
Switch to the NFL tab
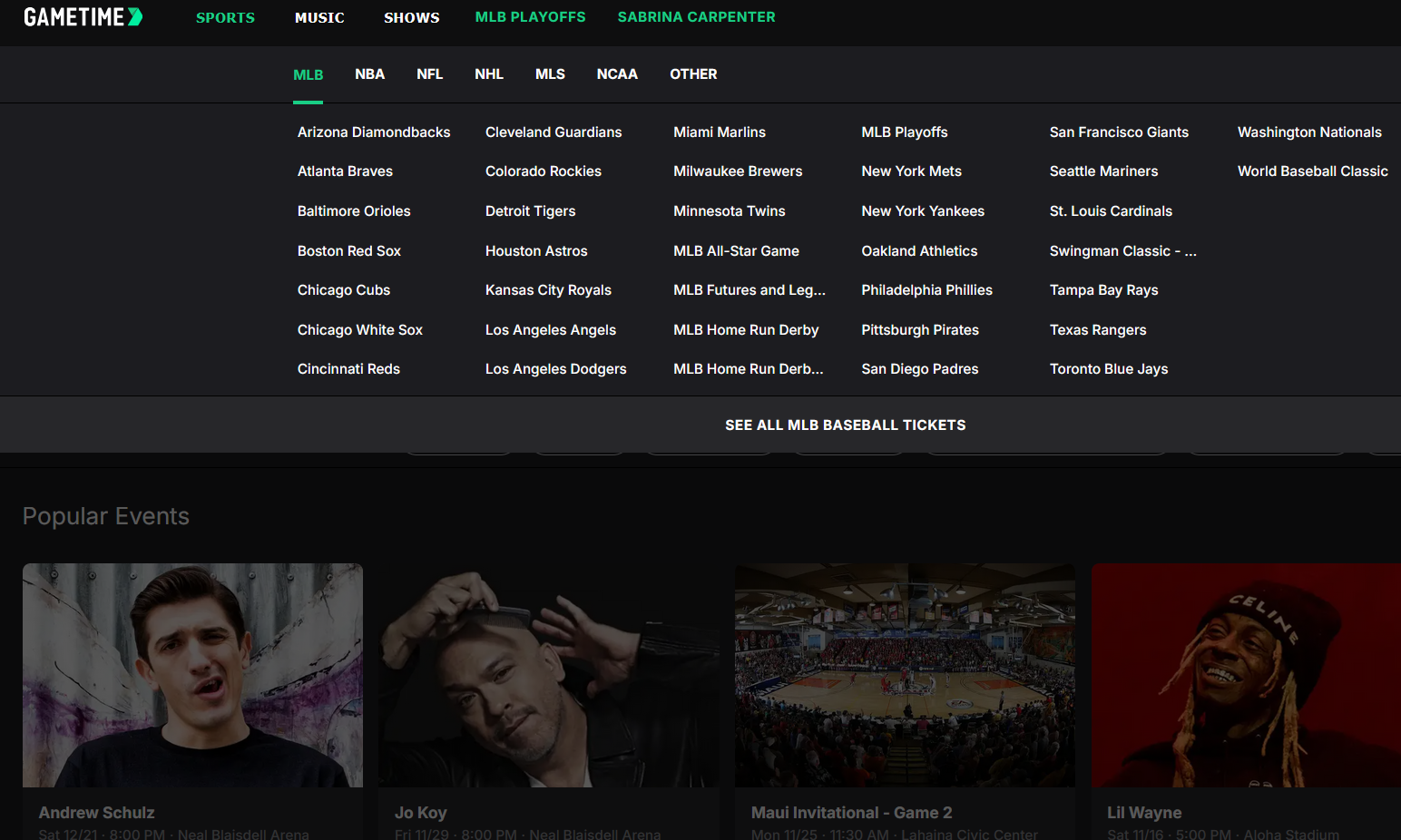click(x=429, y=74)
